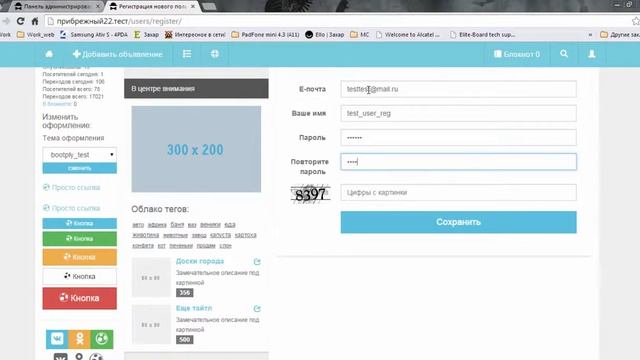
Task: Select the капуста tag
Action: [220, 235]
